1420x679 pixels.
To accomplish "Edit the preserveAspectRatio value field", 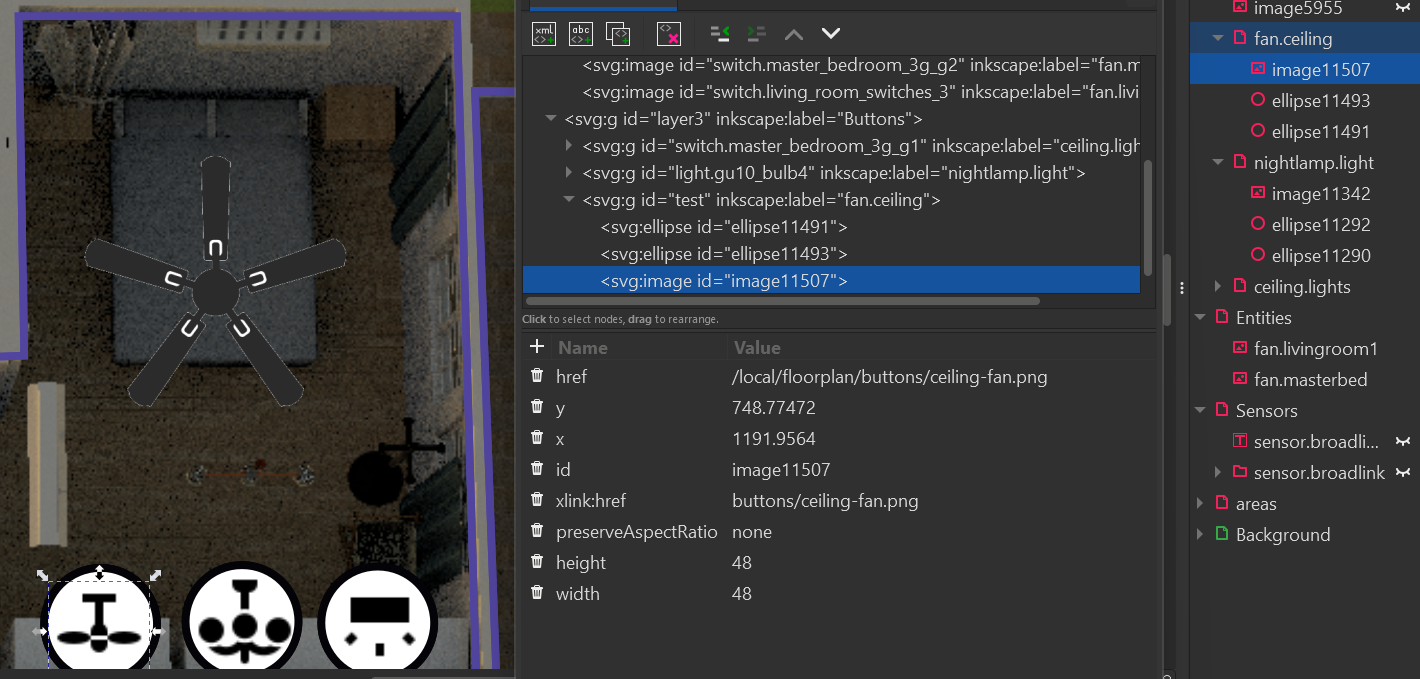I will click(800, 531).
